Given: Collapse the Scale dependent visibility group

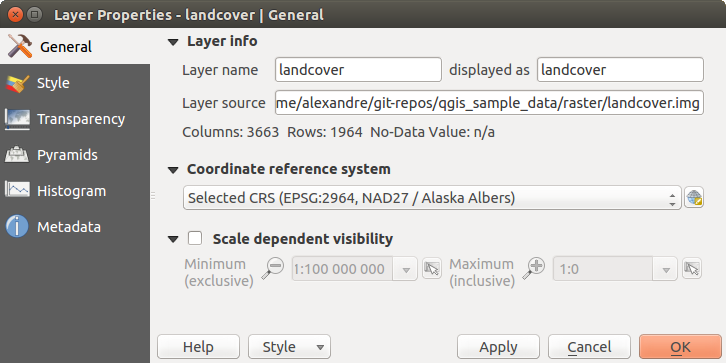Looking at the screenshot, I should [173, 239].
